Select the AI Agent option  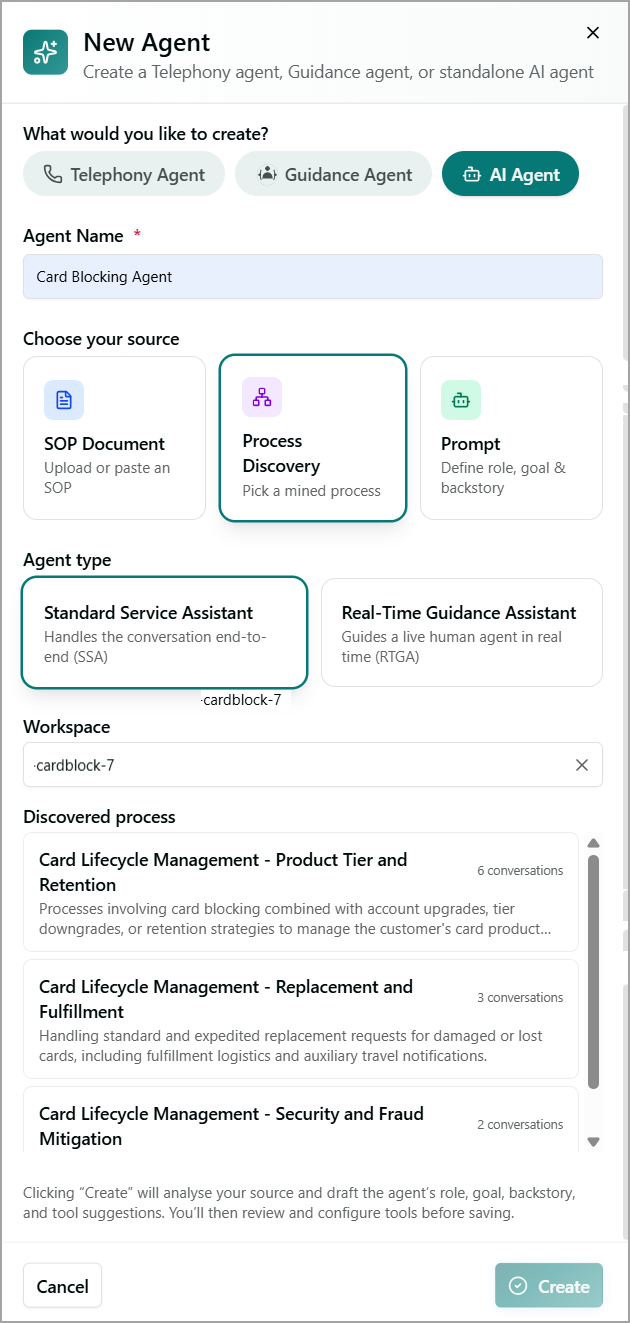pyautogui.click(x=510, y=174)
